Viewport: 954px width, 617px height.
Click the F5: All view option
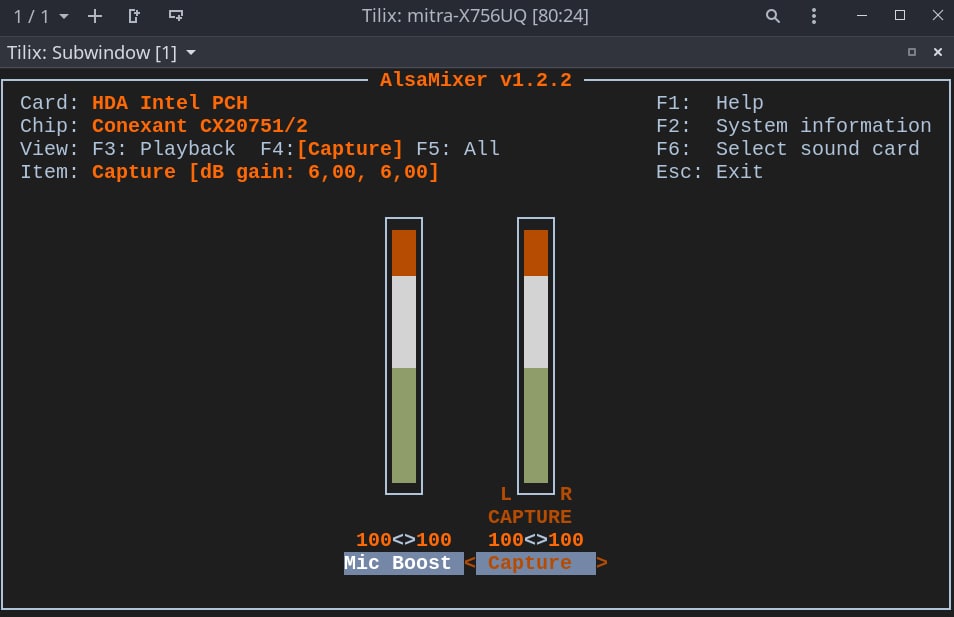tap(458, 149)
